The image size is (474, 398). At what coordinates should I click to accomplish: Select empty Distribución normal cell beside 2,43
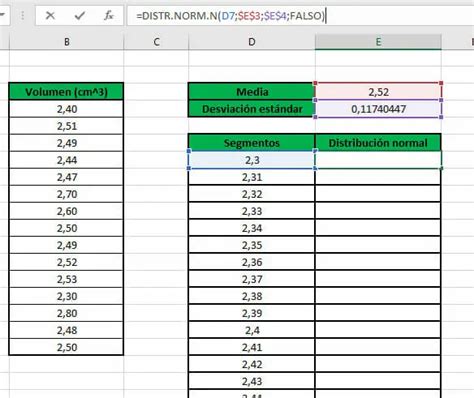[378, 381]
